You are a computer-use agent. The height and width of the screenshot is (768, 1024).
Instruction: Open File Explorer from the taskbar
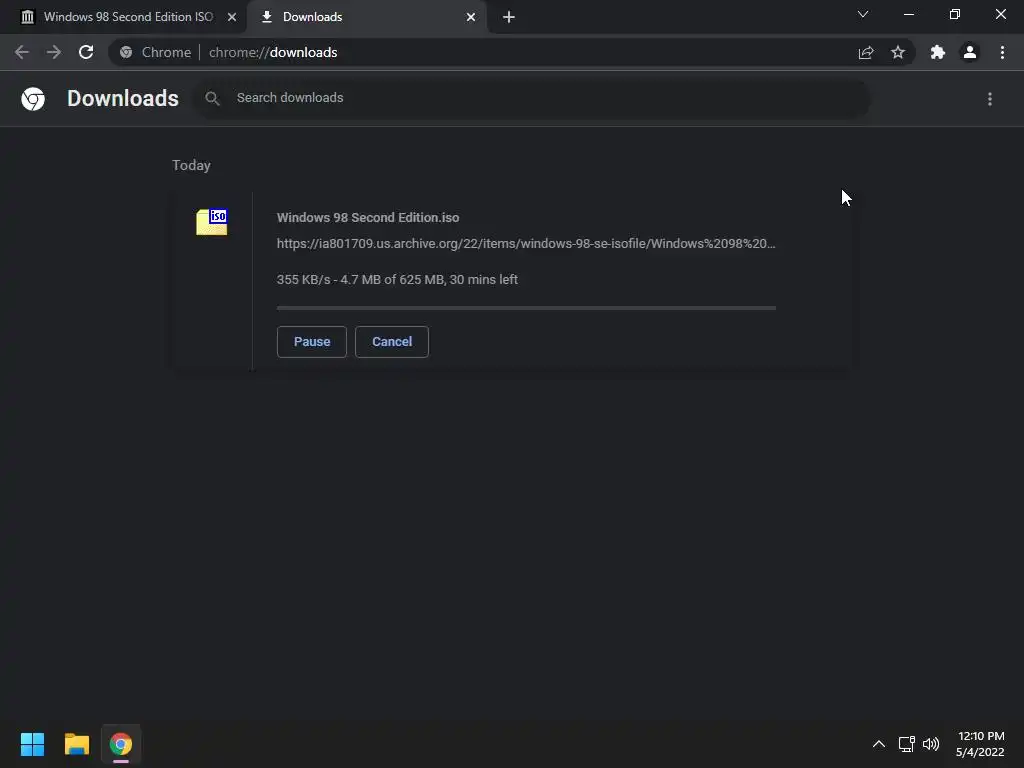[76, 744]
